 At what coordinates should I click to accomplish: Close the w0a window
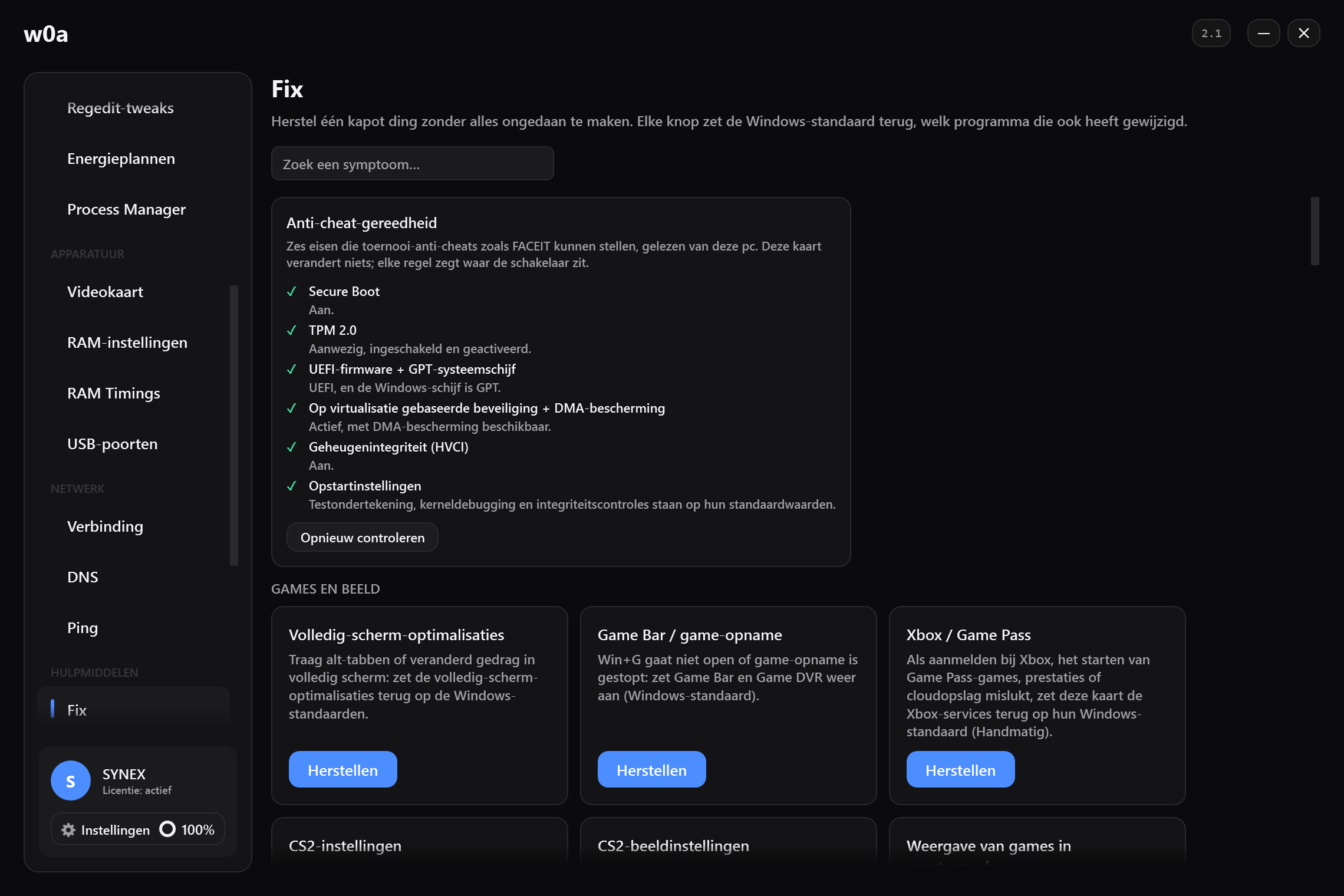point(1304,34)
